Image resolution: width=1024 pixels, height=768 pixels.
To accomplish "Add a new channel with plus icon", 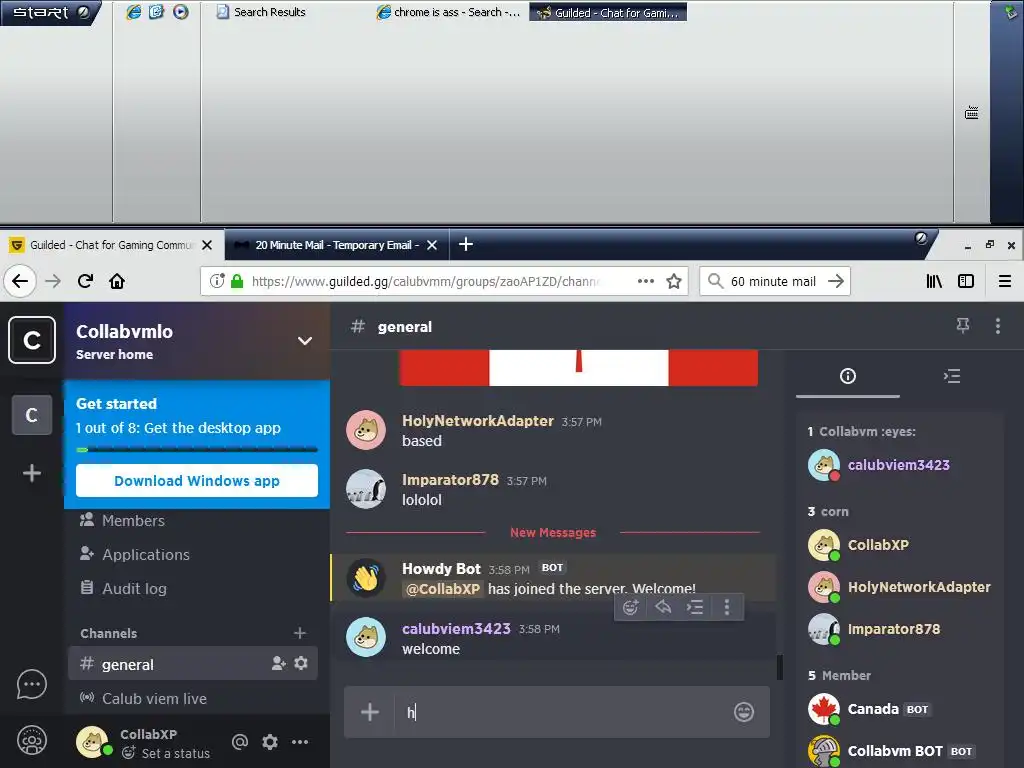I will point(300,633).
